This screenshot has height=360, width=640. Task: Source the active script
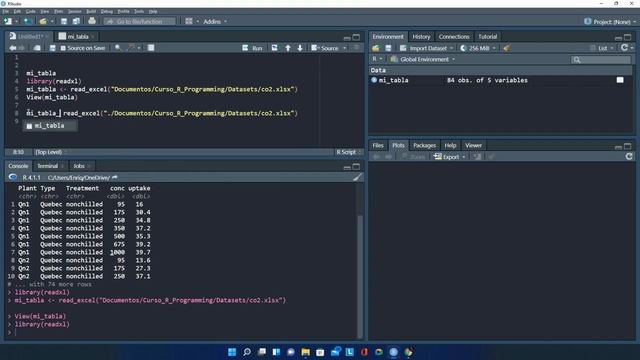[x=325, y=48]
